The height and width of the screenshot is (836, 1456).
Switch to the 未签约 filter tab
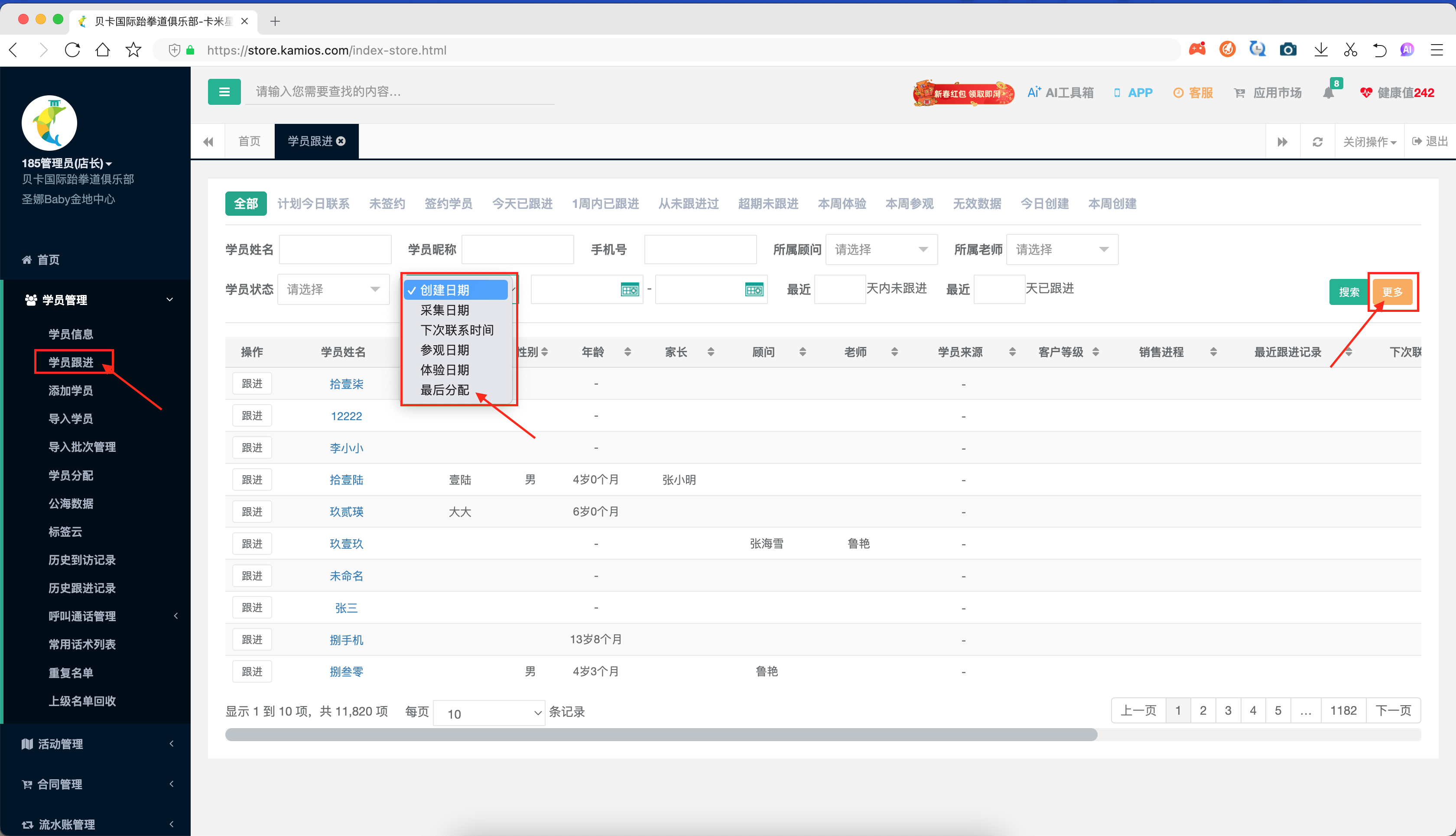tap(387, 204)
